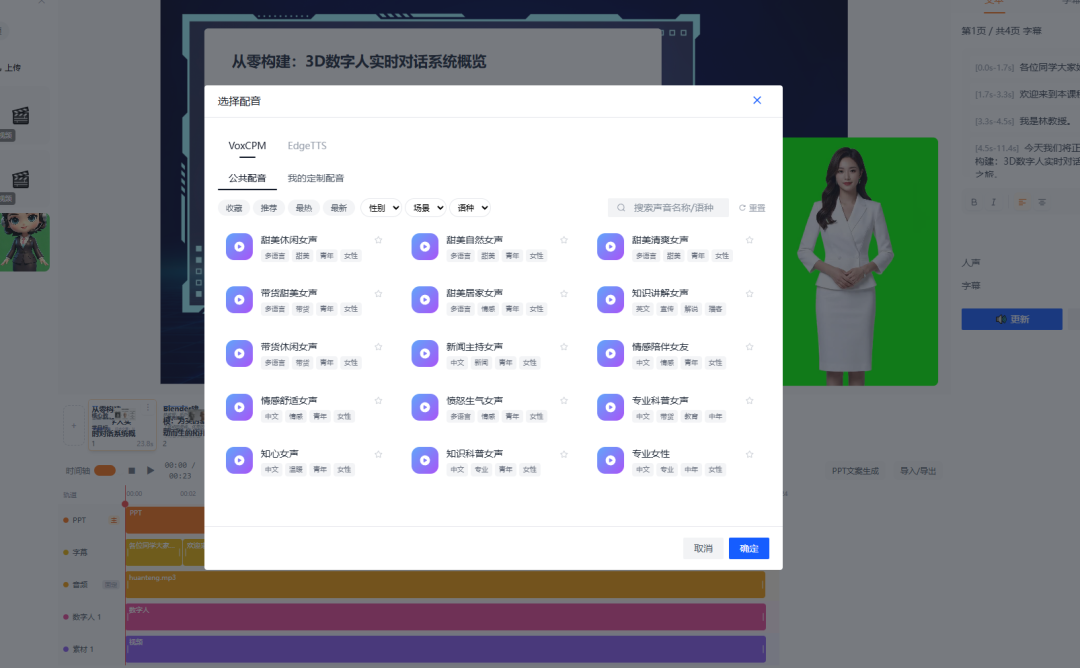Screen dimensions: 1080x668
Task: Select the huanteng.mp3 audio clip
Action: (446, 585)
